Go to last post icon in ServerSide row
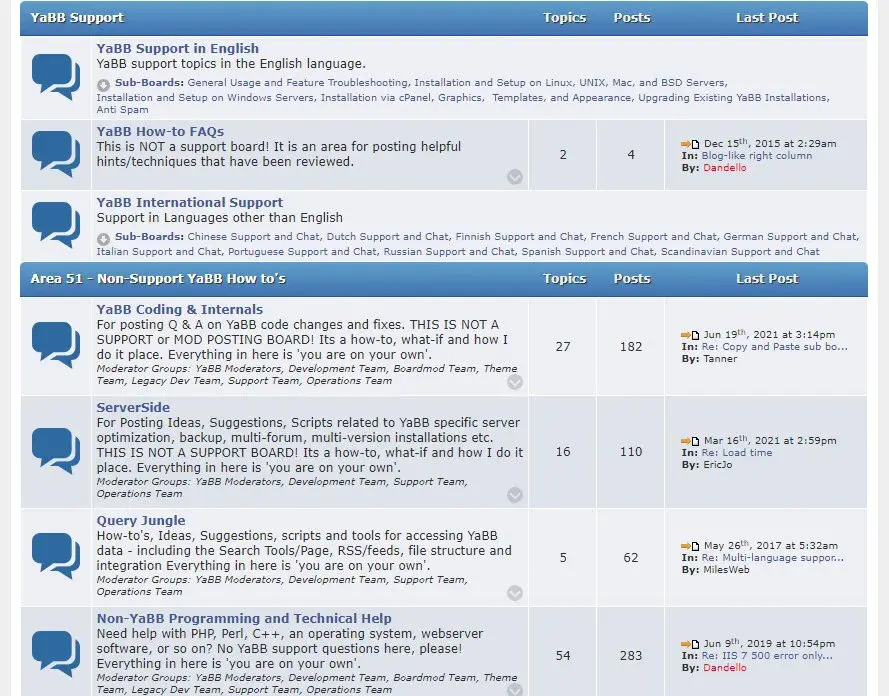 690,441
